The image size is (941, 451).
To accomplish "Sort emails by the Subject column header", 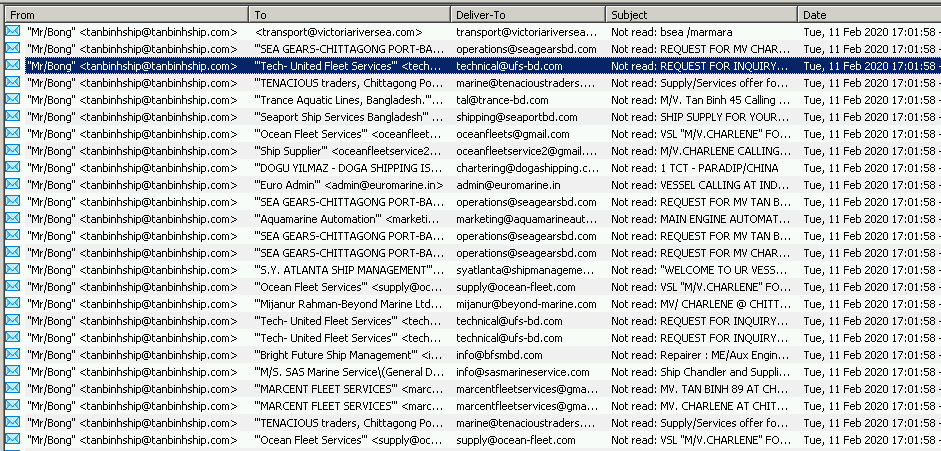I will 702,14.
